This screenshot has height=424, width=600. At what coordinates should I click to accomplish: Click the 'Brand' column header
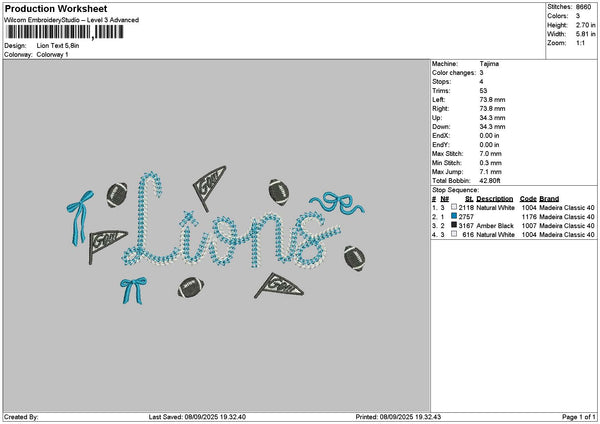point(549,199)
